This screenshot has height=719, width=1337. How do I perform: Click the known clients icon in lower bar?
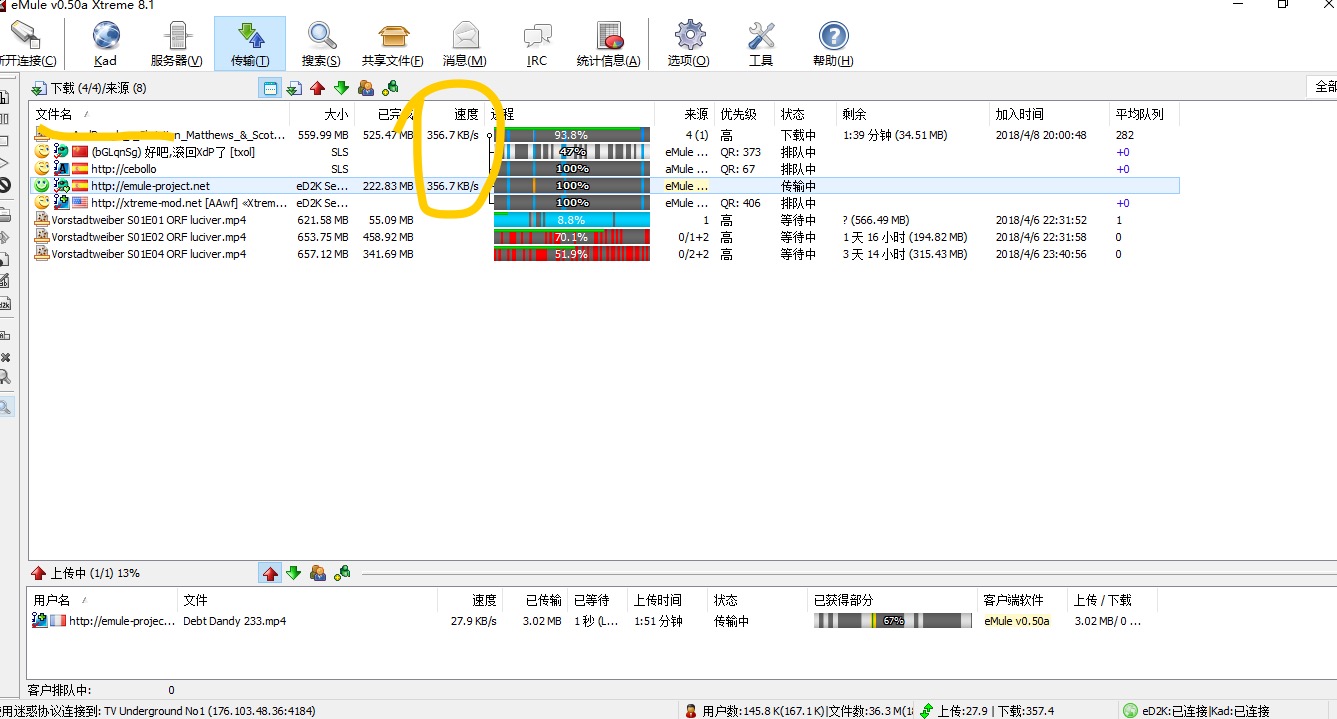point(342,573)
